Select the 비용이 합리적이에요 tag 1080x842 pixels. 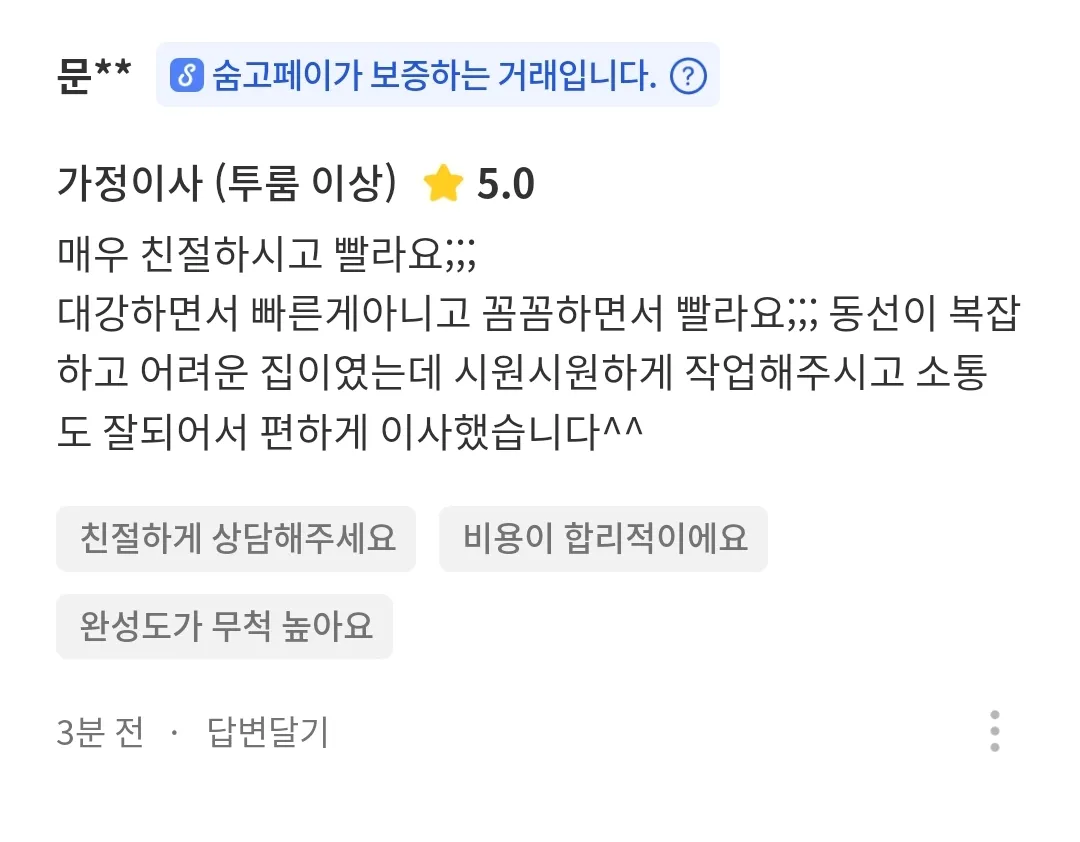coord(603,538)
